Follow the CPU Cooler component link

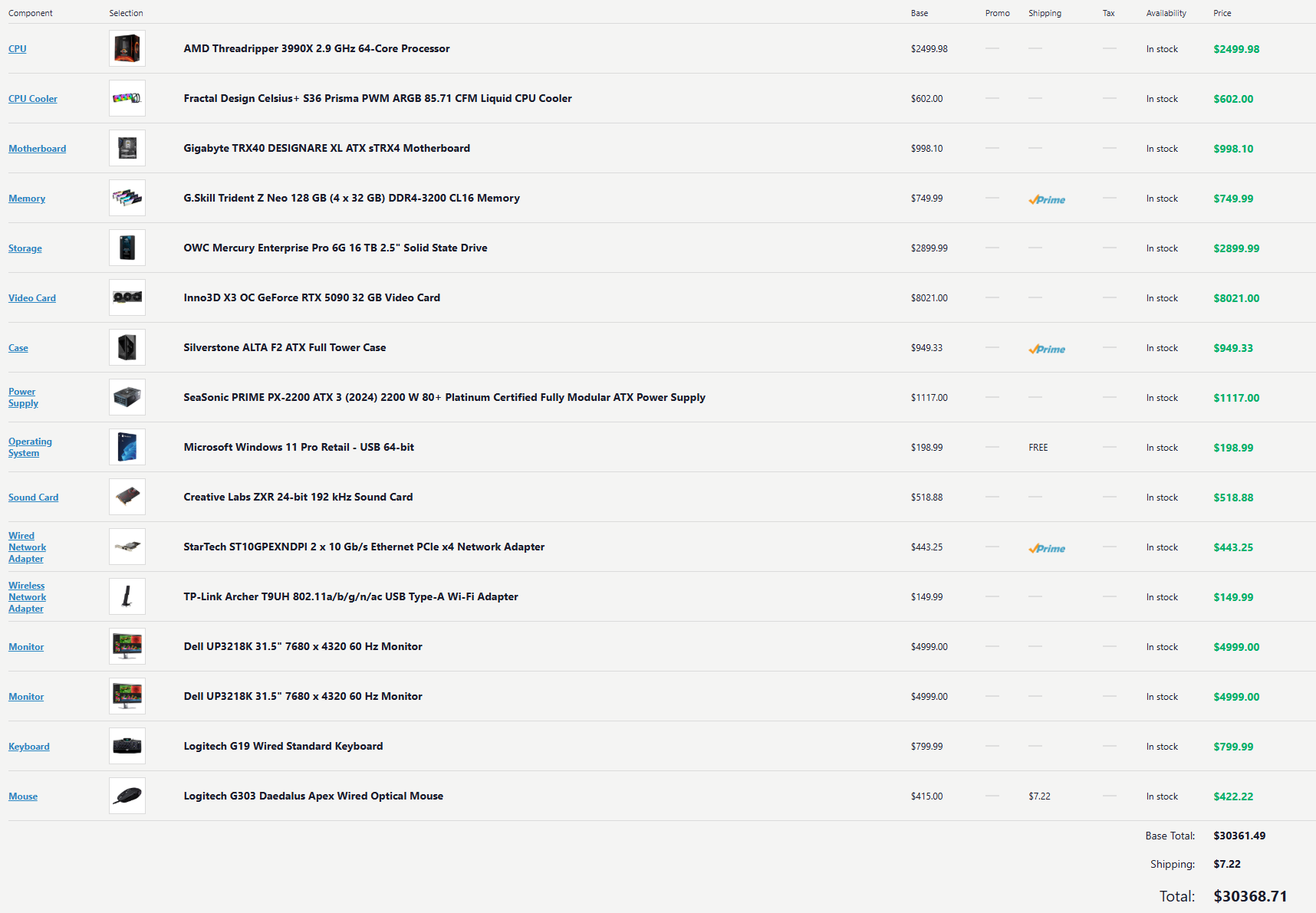33,99
